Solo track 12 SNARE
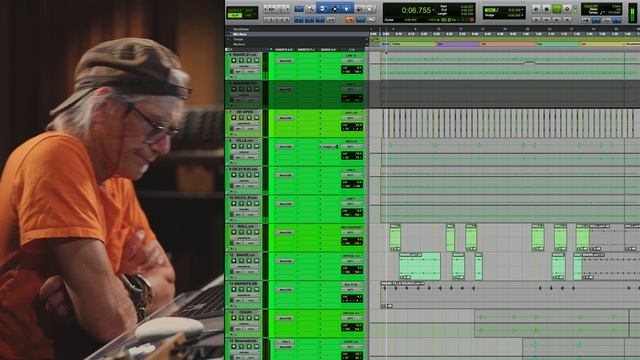 [249, 260]
